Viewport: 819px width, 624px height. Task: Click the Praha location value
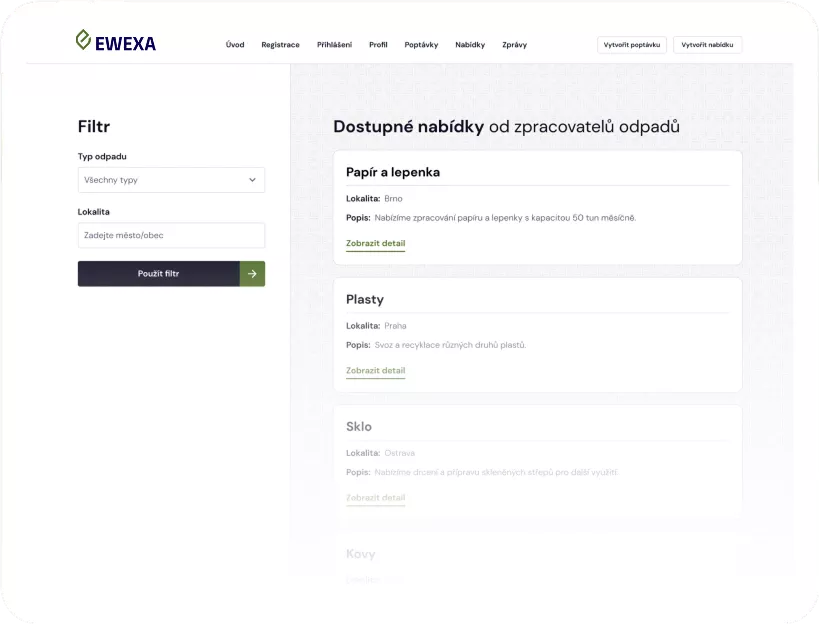395,326
